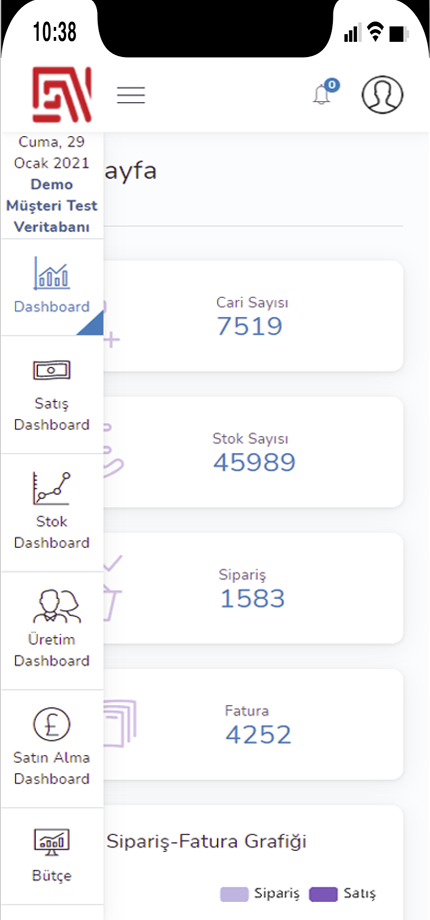The width and height of the screenshot is (430, 920).
Task: Open Üretim Dashboard people icon
Action: tap(57, 607)
